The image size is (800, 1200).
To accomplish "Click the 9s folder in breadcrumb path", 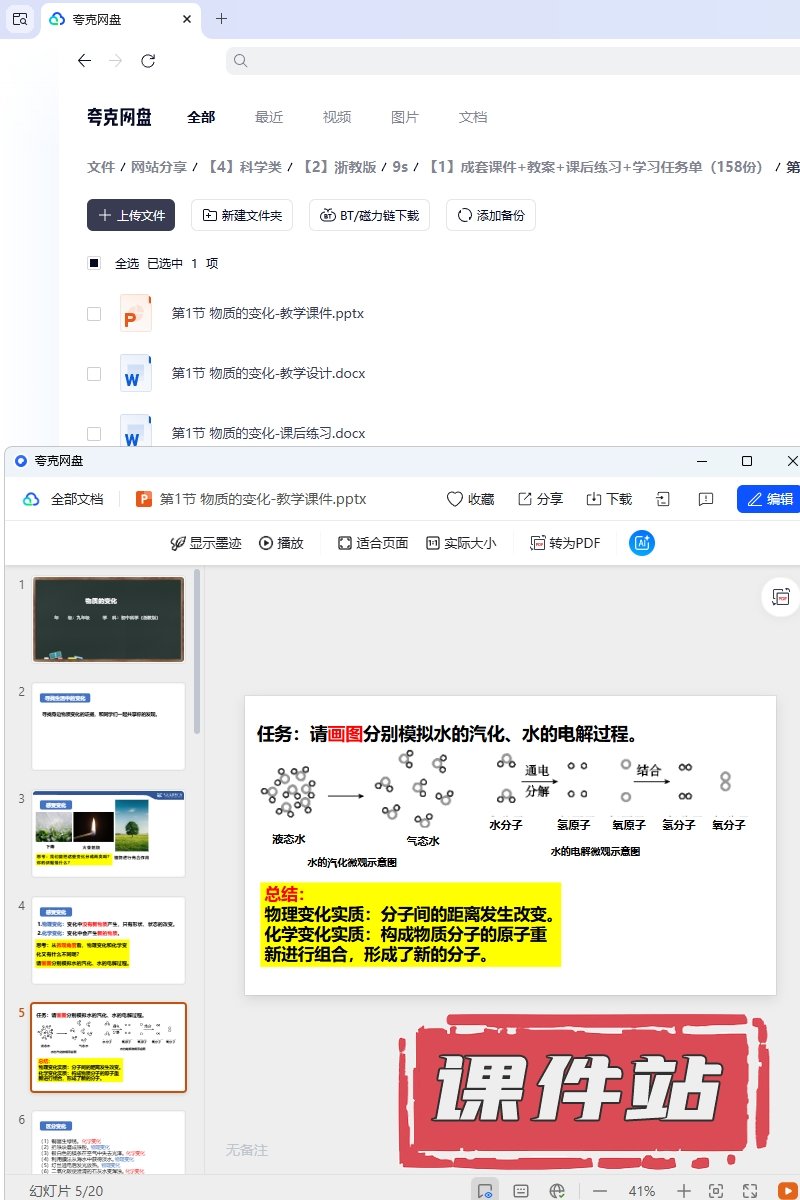I will [x=400, y=167].
